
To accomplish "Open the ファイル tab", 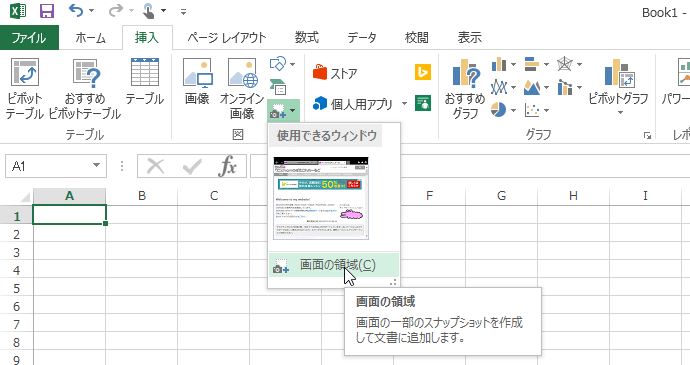I will click(x=29, y=37).
